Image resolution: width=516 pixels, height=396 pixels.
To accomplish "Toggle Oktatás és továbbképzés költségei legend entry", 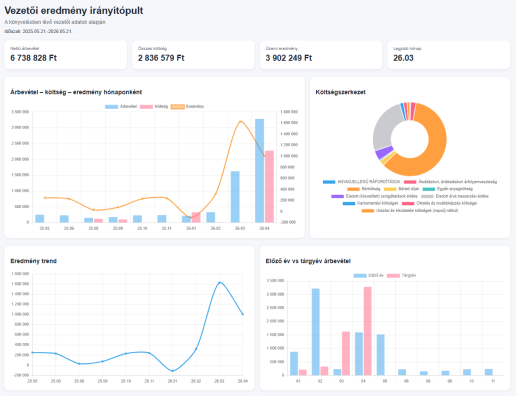I will pyautogui.click(x=439, y=203).
